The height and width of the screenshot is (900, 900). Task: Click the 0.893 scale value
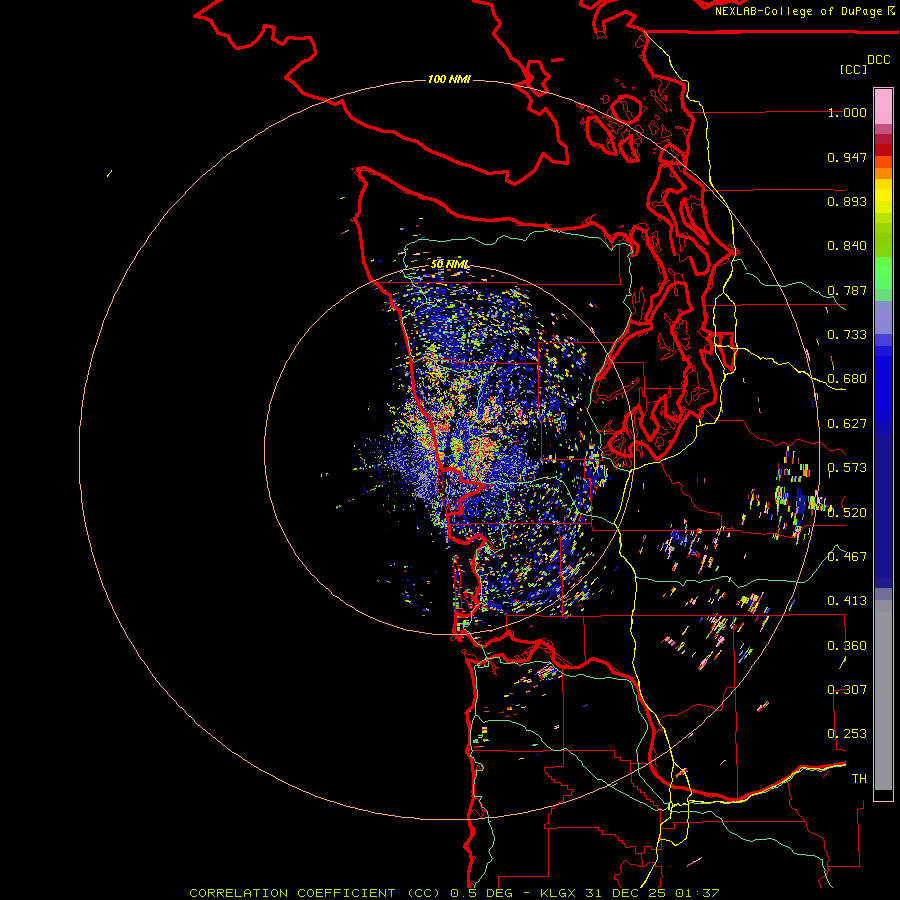click(x=847, y=201)
